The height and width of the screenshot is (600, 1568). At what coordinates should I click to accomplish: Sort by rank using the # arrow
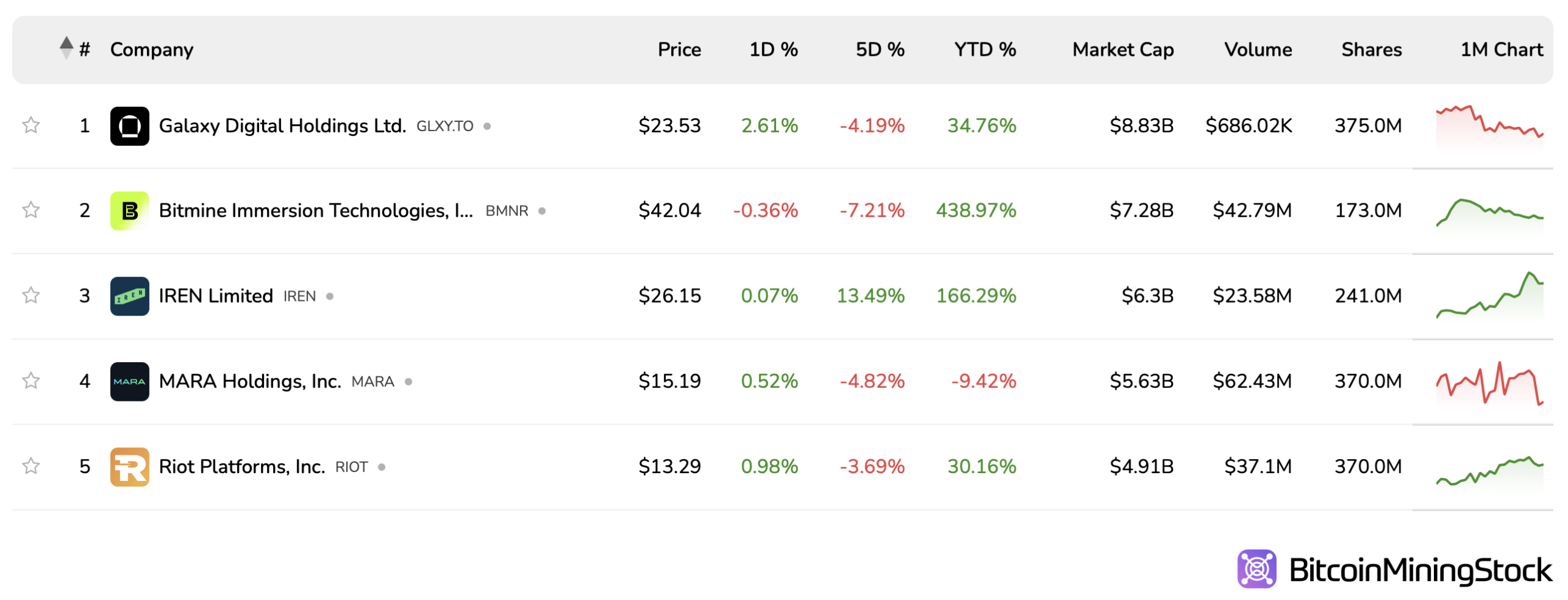click(67, 48)
